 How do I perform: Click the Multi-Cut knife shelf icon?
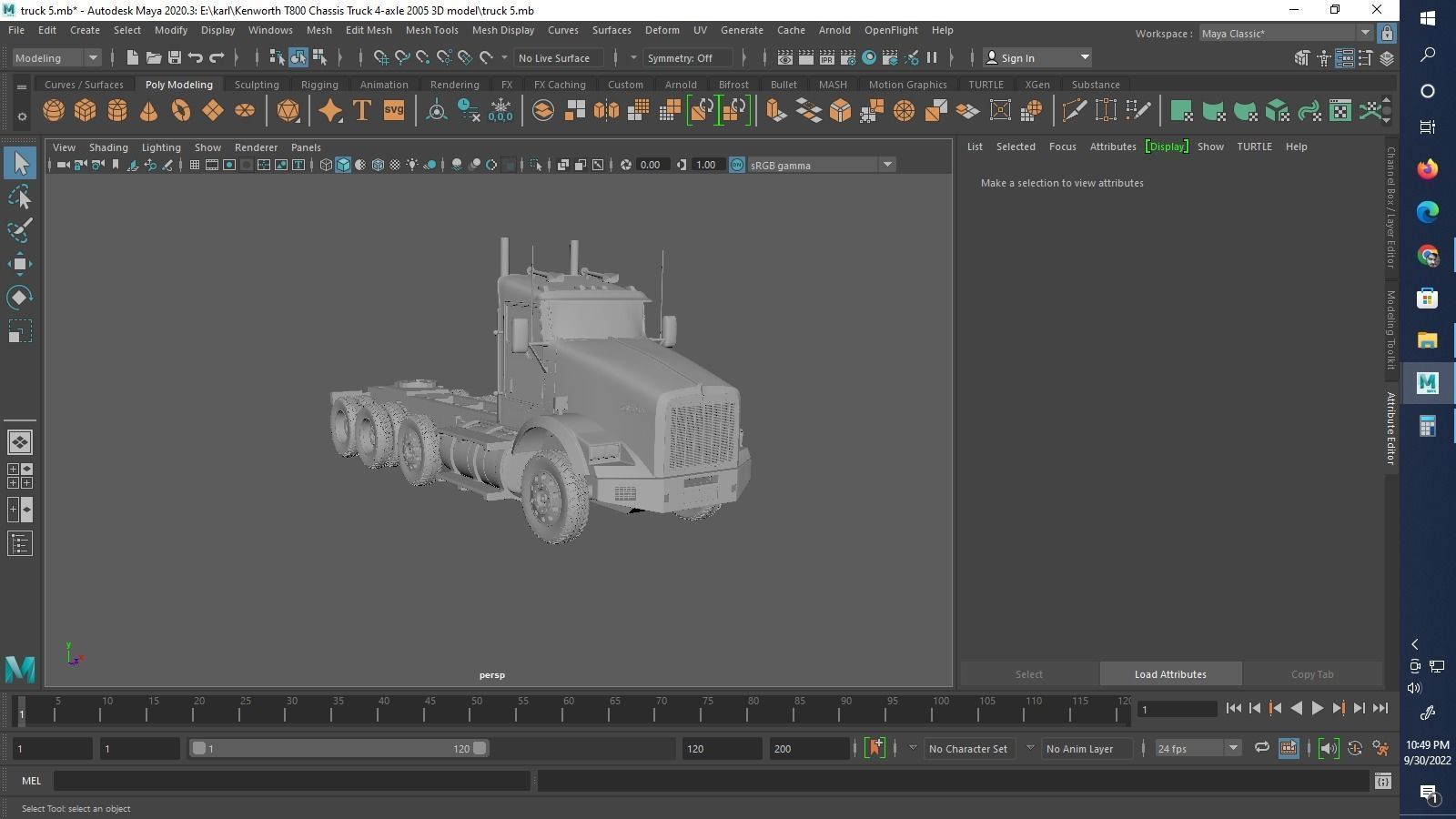(x=1074, y=111)
